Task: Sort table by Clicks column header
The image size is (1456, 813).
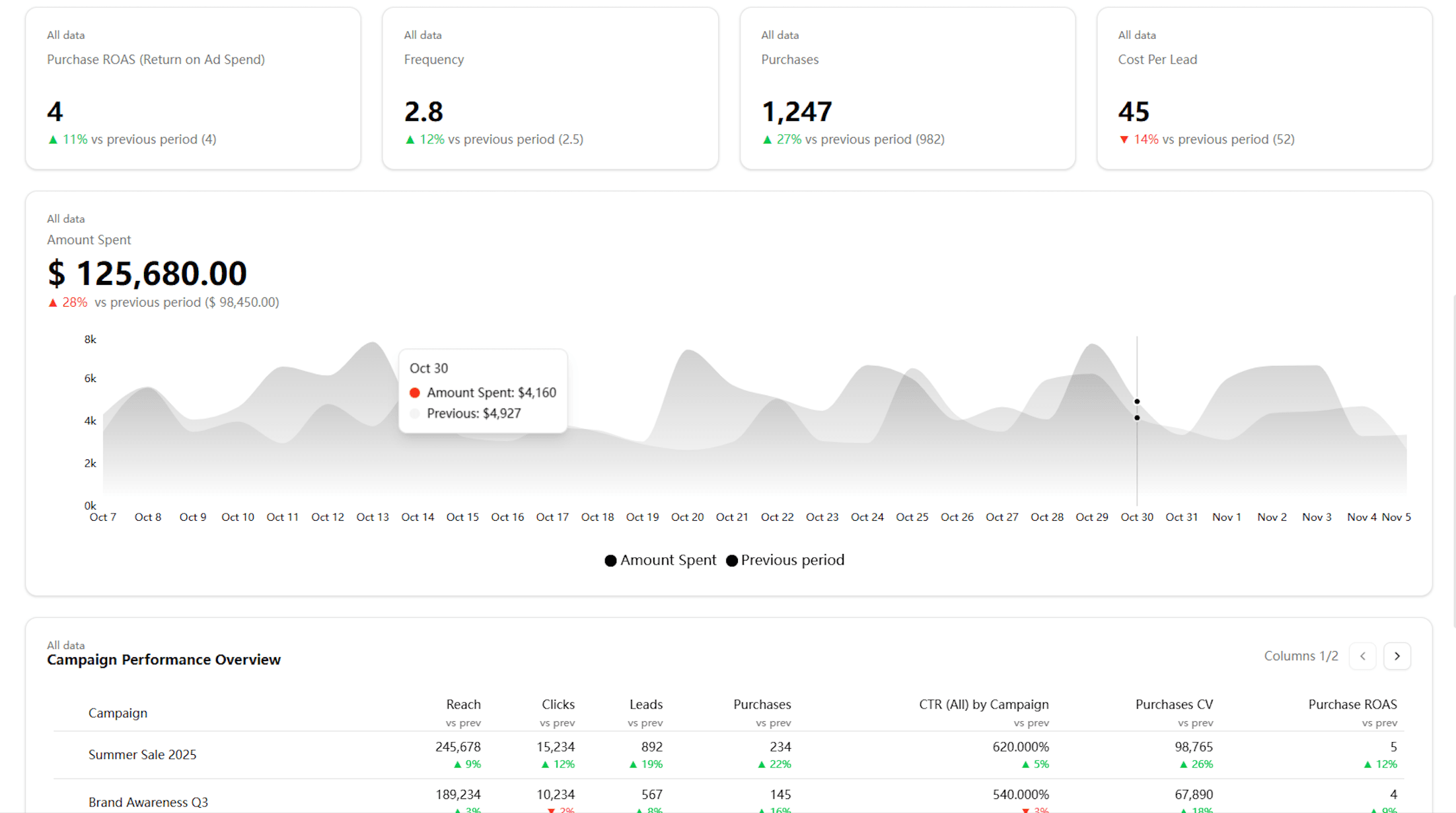Action: 558,705
